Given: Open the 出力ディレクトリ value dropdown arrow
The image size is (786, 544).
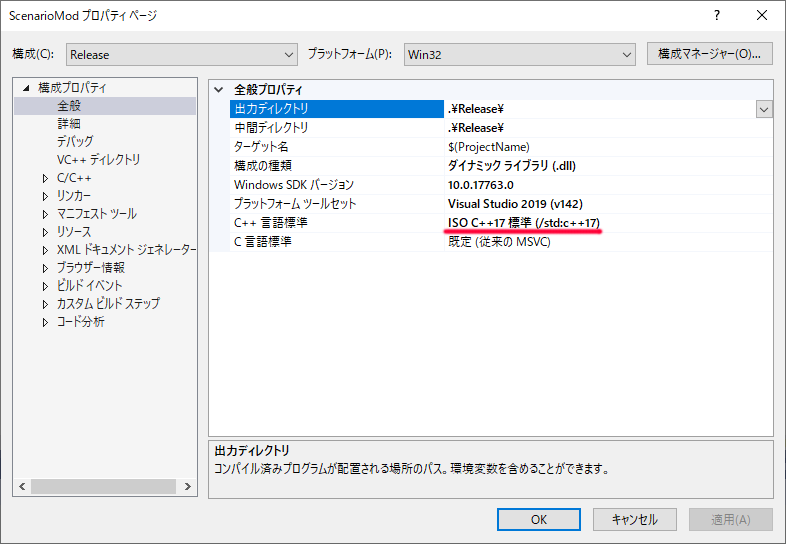Looking at the screenshot, I should click(x=764, y=109).
